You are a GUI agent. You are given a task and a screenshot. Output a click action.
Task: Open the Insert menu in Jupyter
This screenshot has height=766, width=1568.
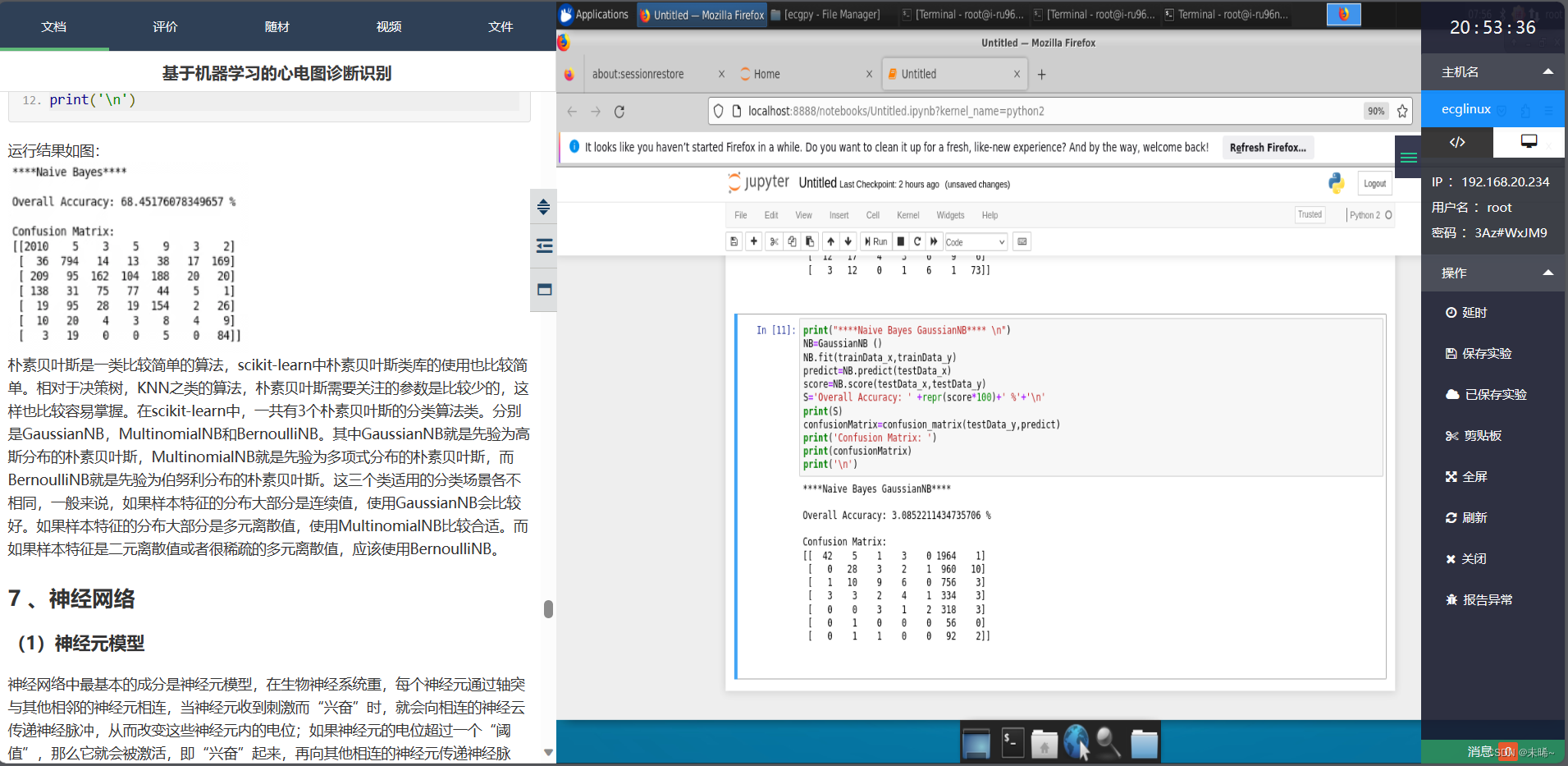pyautogui.click(x=839, y=215)
